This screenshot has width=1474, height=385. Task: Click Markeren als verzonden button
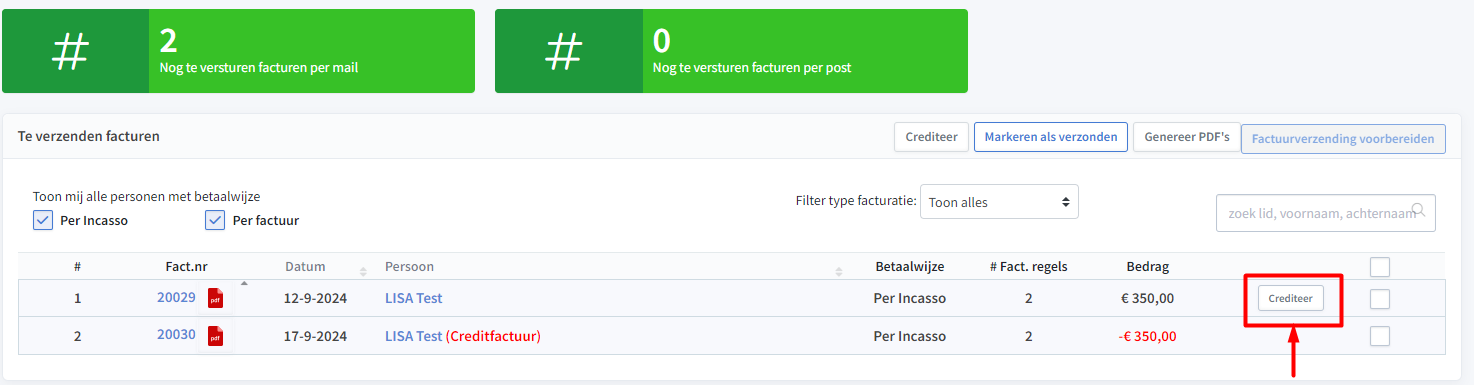(x=1051, y=137)
